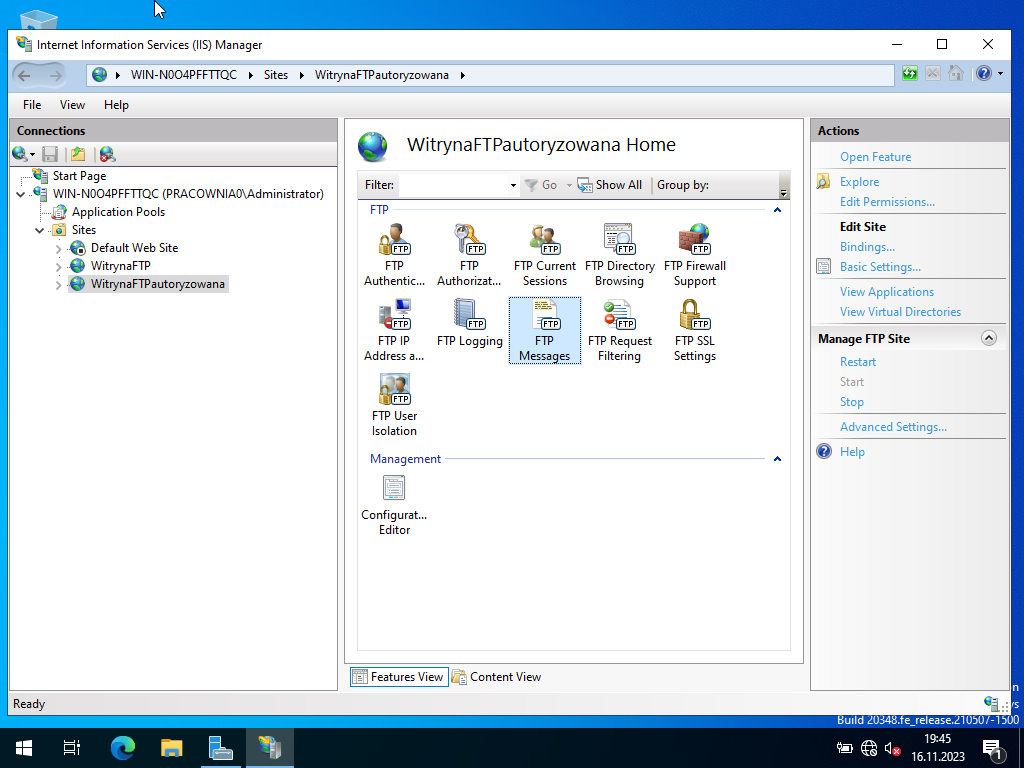Viewport: 1024px width, 768px height.
Task: Select Application Pools in the tree
Action: (118, 212)
